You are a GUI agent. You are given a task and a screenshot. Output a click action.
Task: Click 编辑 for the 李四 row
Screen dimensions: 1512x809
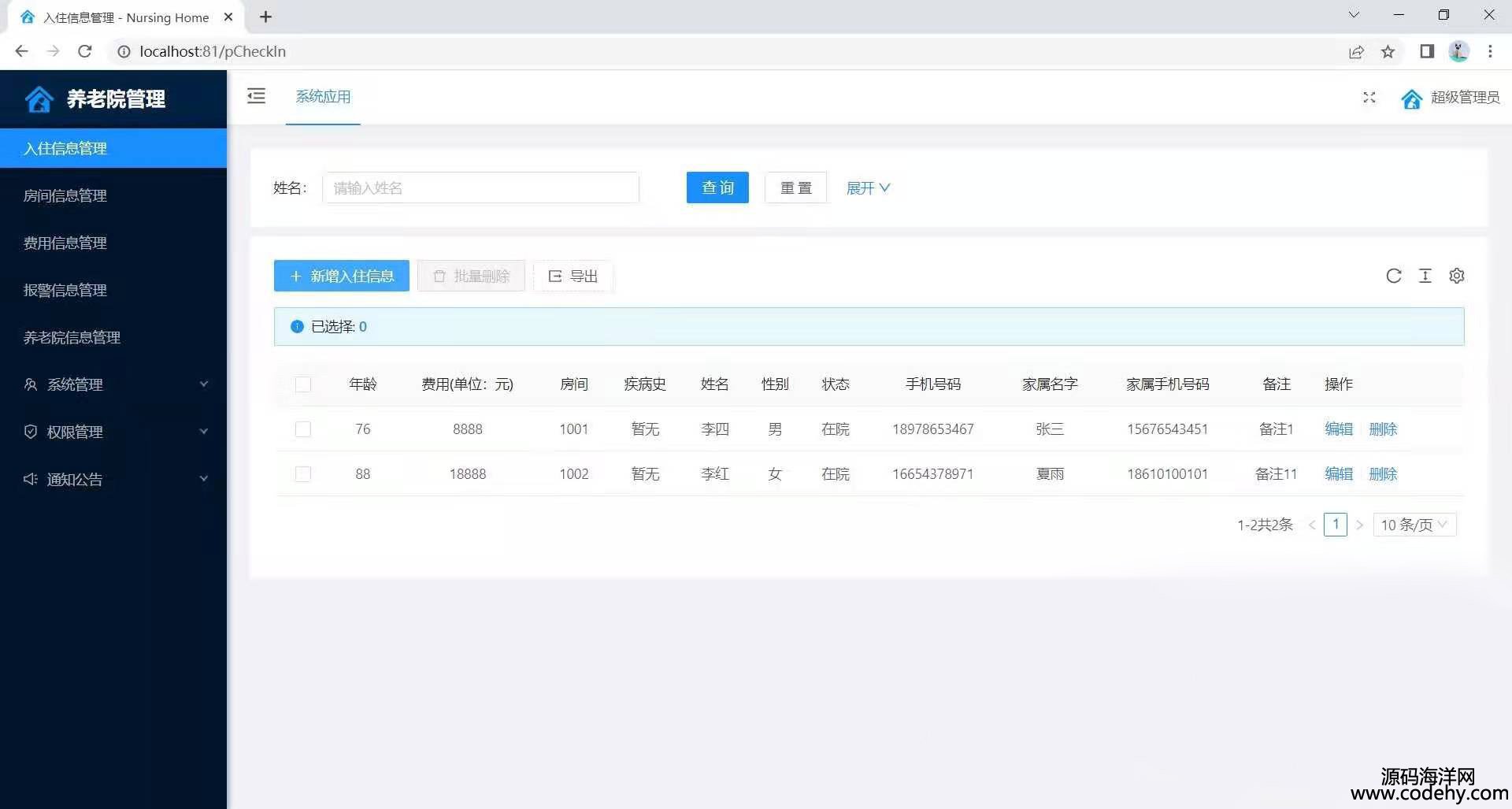1339,429
